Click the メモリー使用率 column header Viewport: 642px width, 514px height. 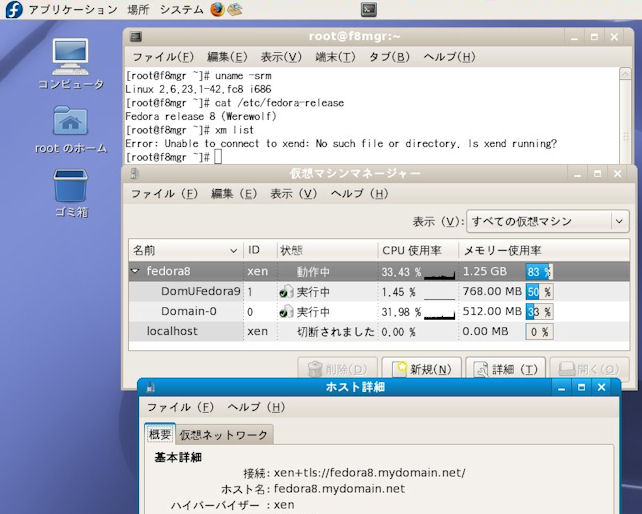click(x=544, y=250)
